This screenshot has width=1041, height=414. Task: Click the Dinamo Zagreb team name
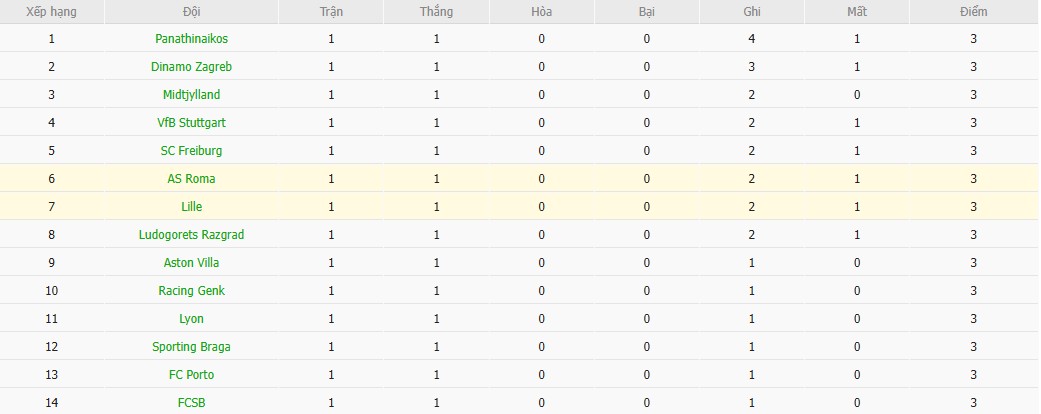(191, 67)
